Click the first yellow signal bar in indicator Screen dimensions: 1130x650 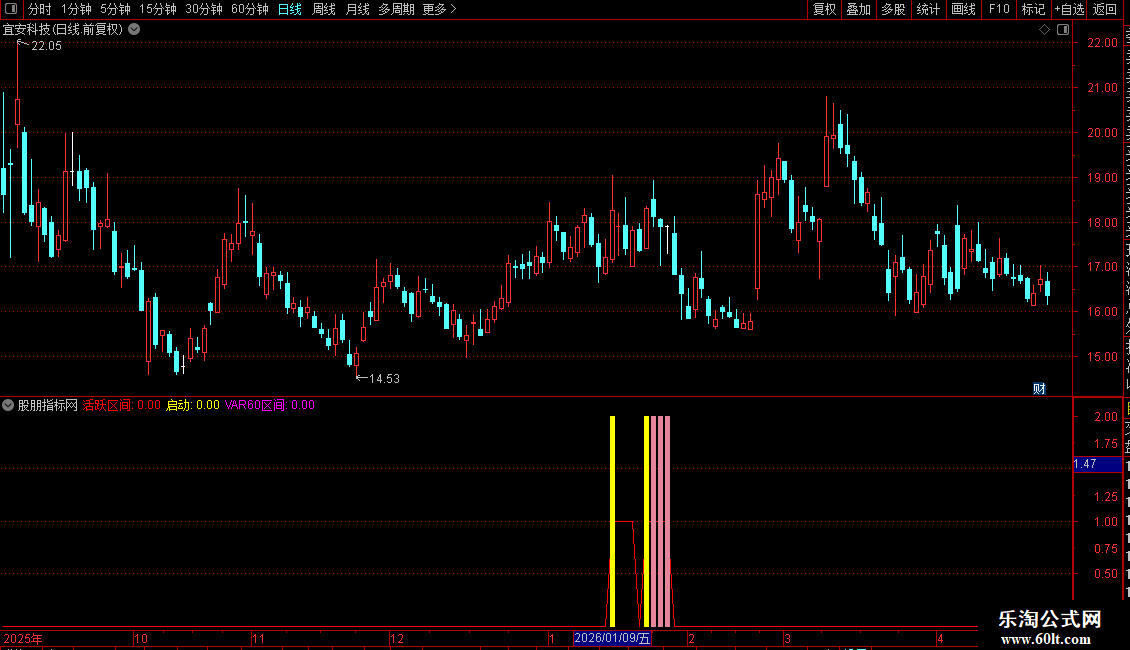point(613,521)
